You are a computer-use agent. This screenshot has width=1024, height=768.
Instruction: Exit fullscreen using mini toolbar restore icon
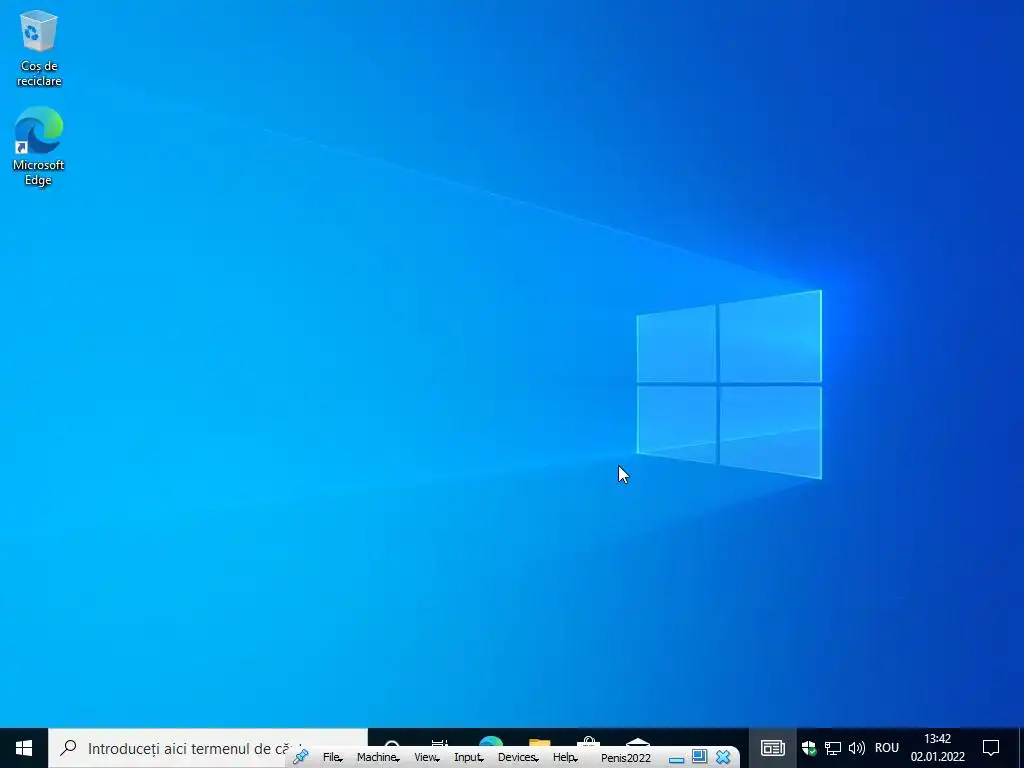tap(699, 756)
